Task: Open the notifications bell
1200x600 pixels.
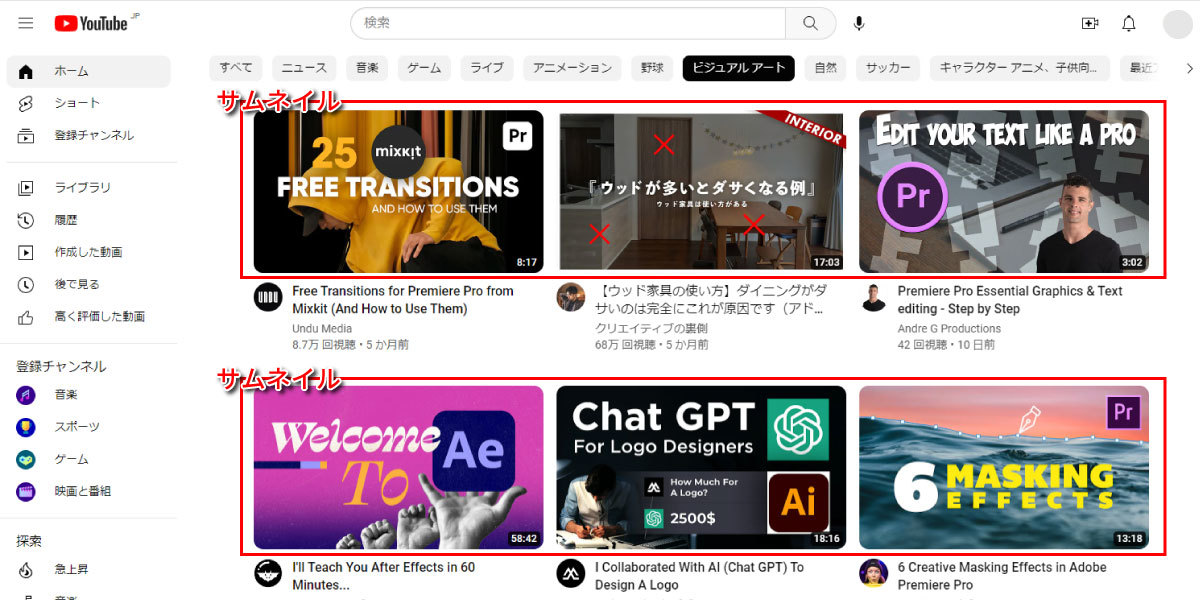Action: tap(1129, 23)
